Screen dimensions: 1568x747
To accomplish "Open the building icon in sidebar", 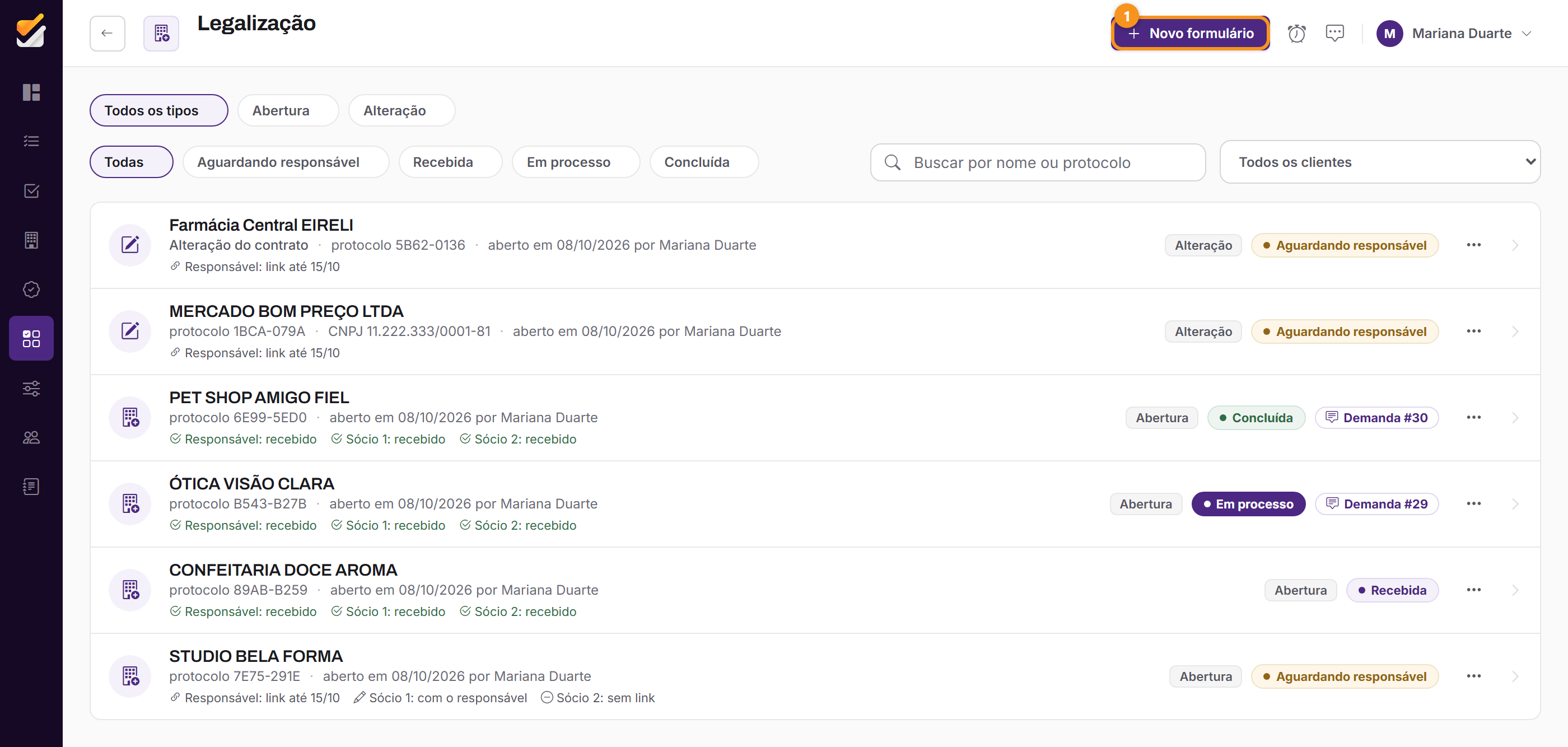I will (31, 240).
